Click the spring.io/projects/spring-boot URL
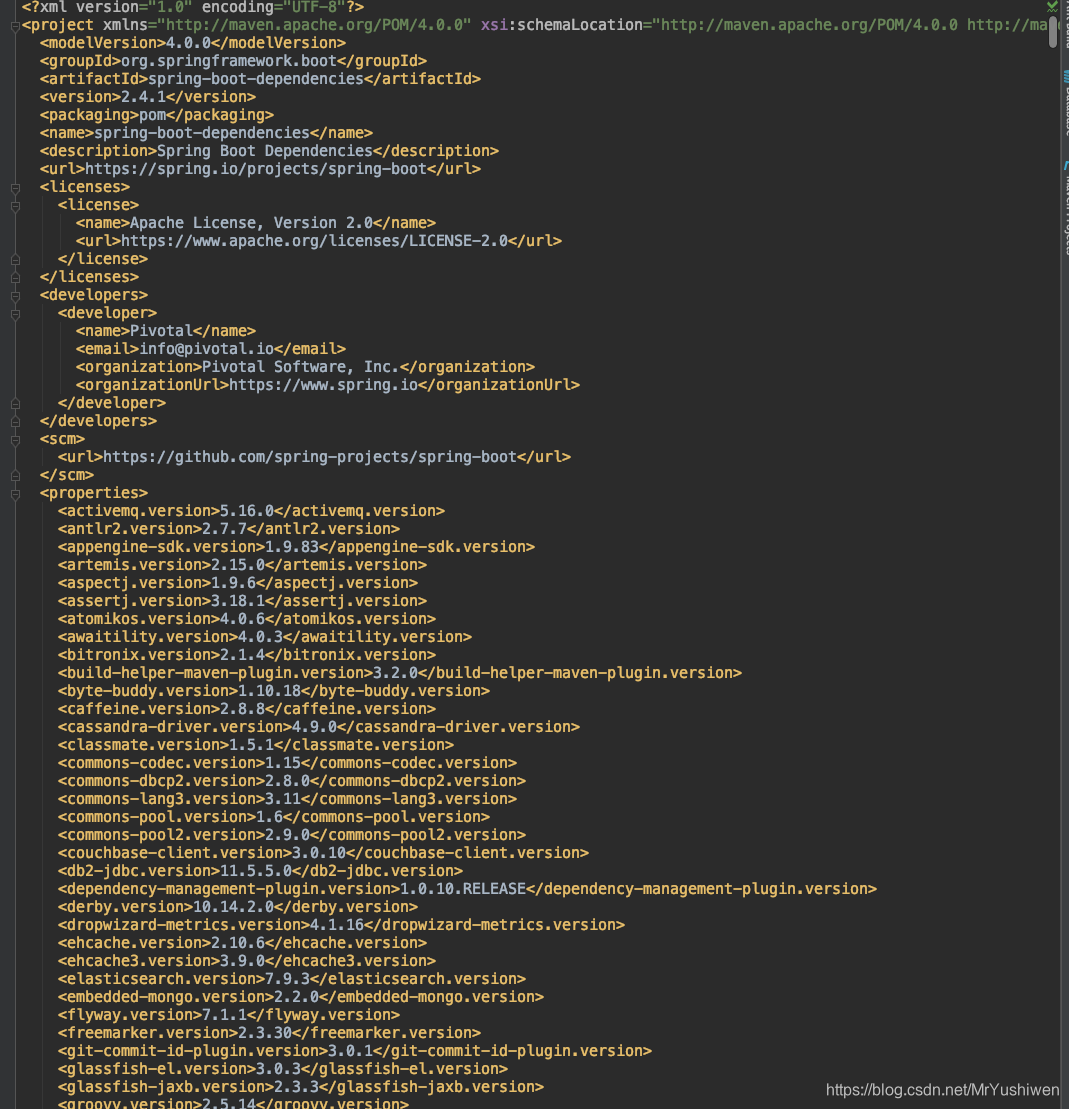 256,169
